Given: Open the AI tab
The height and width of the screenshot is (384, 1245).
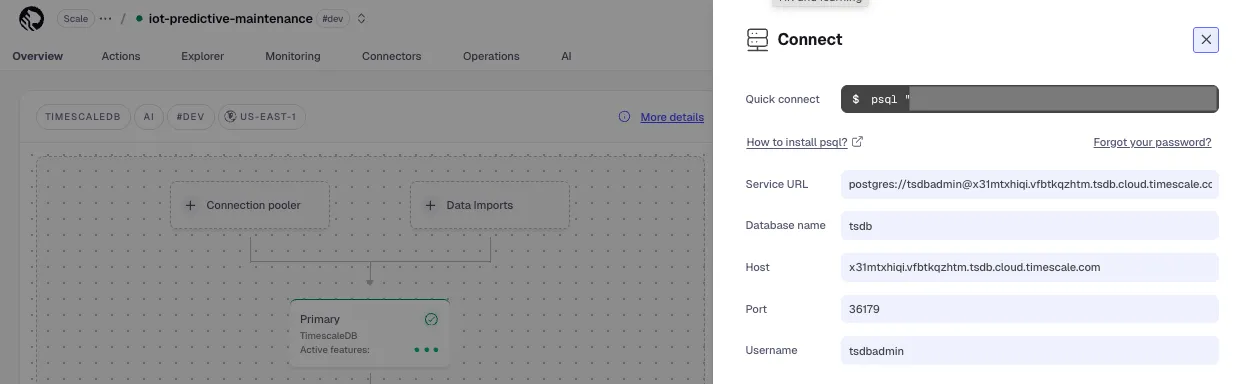Looking at the screenshot, I should click(x=566, y=56).
